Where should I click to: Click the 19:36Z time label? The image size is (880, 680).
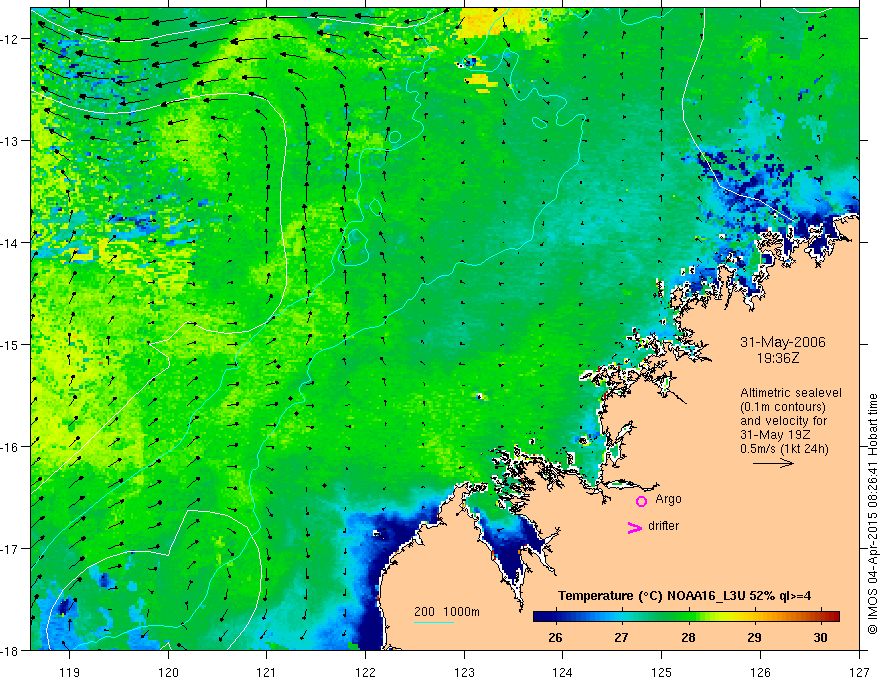point(778,358)
